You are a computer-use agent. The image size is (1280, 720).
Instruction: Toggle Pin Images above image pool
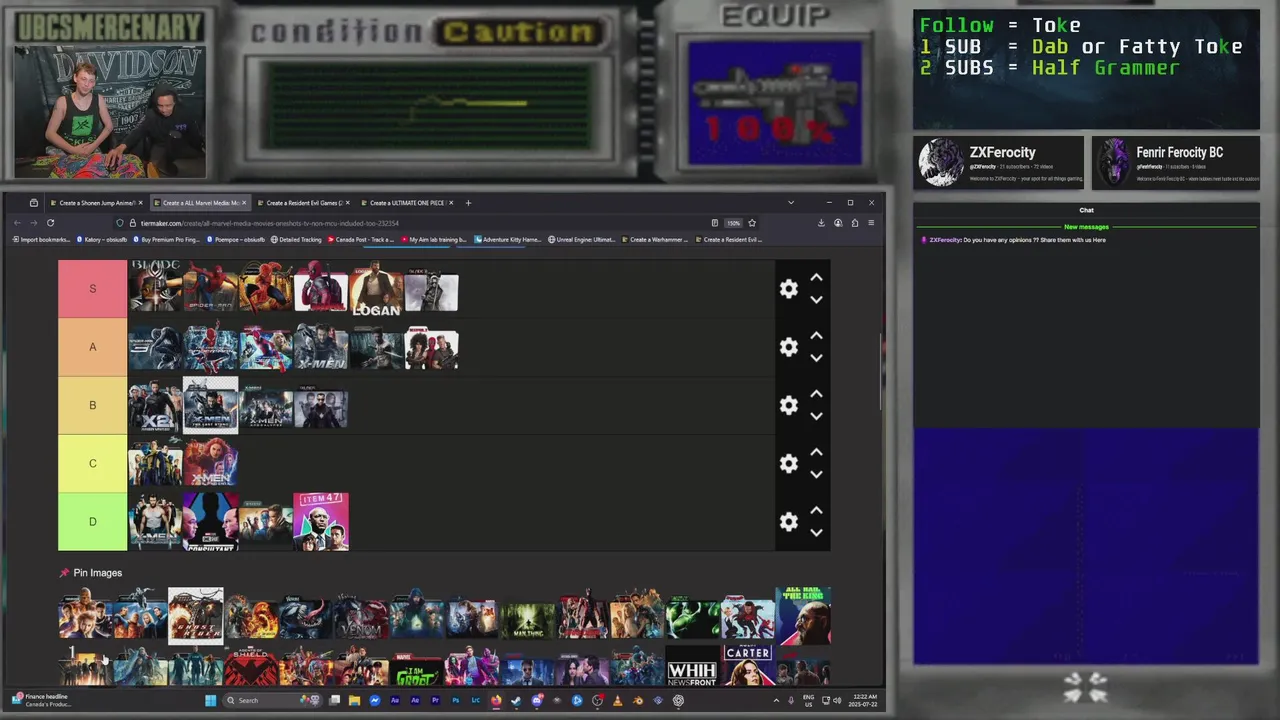(91, 573)
